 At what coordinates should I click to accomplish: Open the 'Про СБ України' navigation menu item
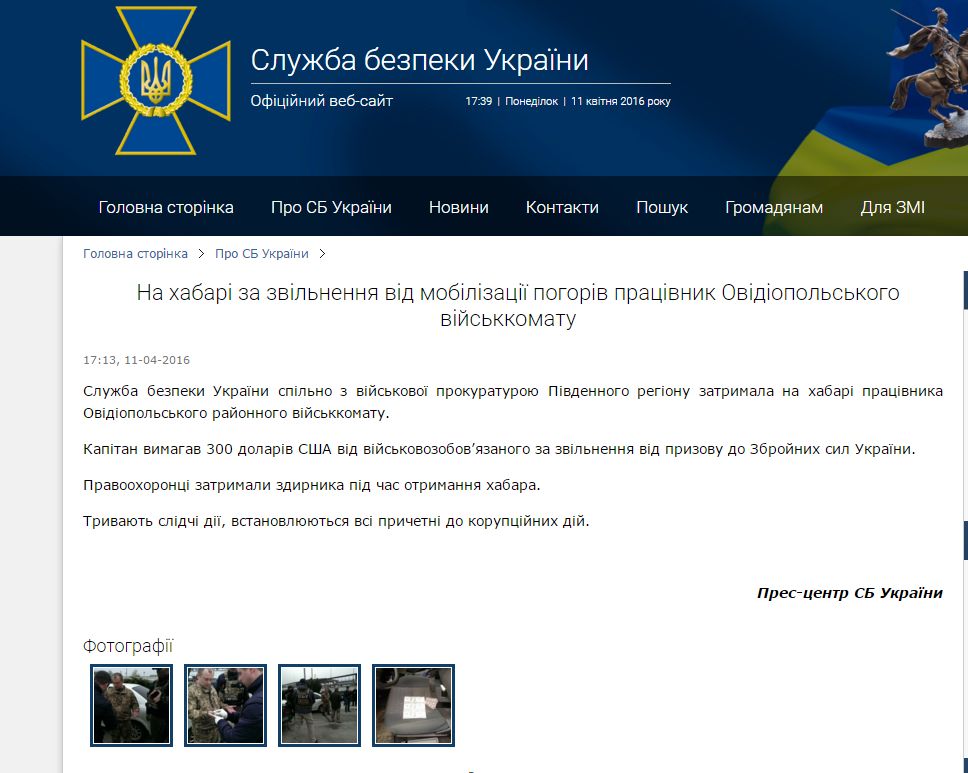331,207
